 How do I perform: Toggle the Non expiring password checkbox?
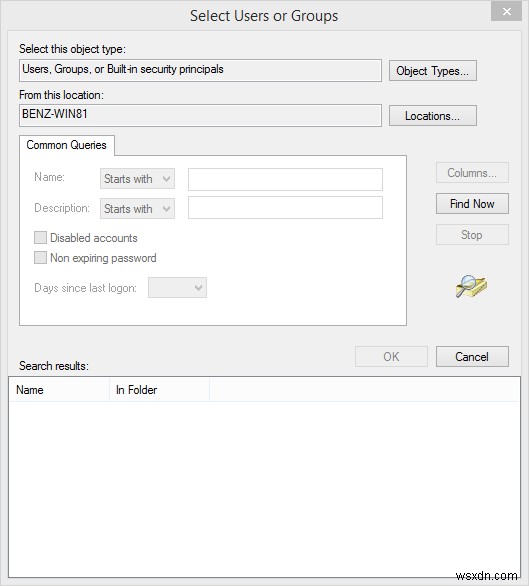(40, 258)
